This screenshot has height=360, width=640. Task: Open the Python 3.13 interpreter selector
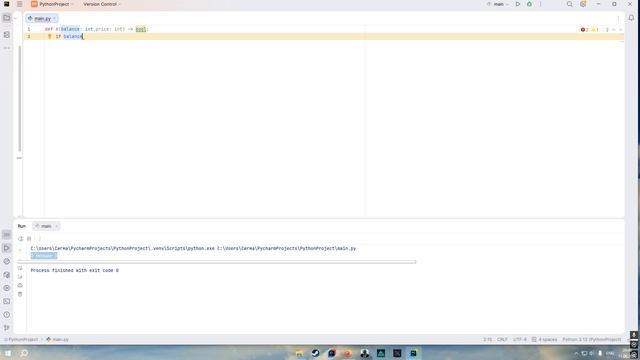click(x=591, y=340)
